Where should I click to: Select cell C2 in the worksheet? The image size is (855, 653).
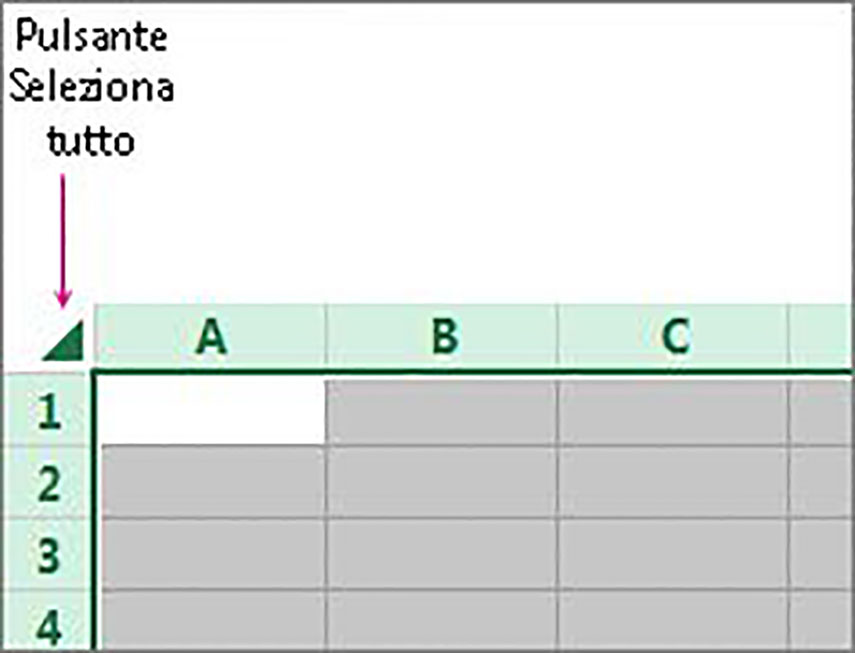(674, 483)
